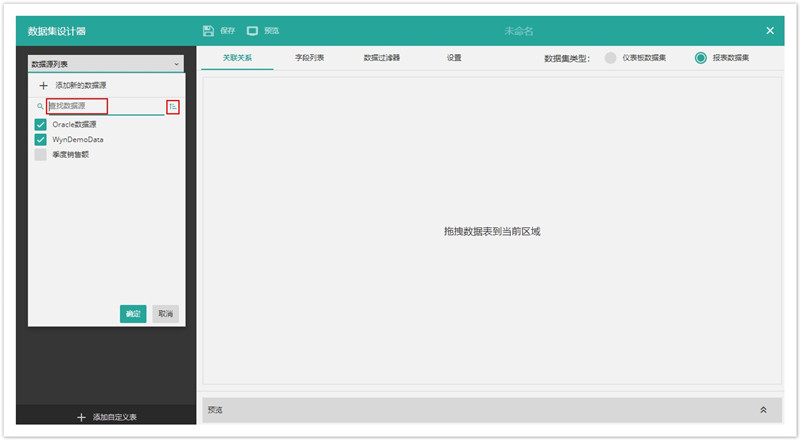Select 报表数据集 radio option
The image size is (800, 440).
701,58
